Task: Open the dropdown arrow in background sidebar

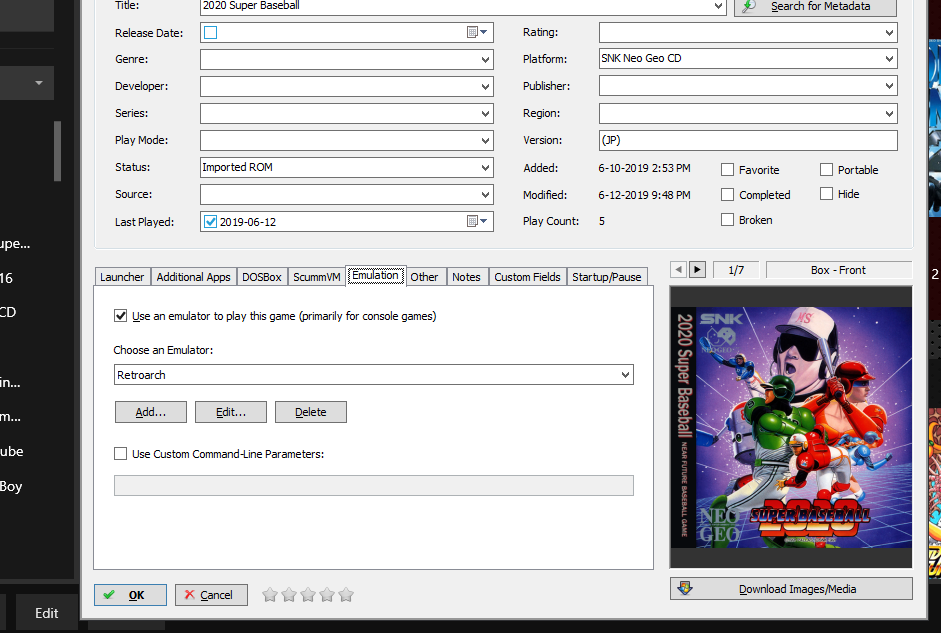Action: coord(39,83)
